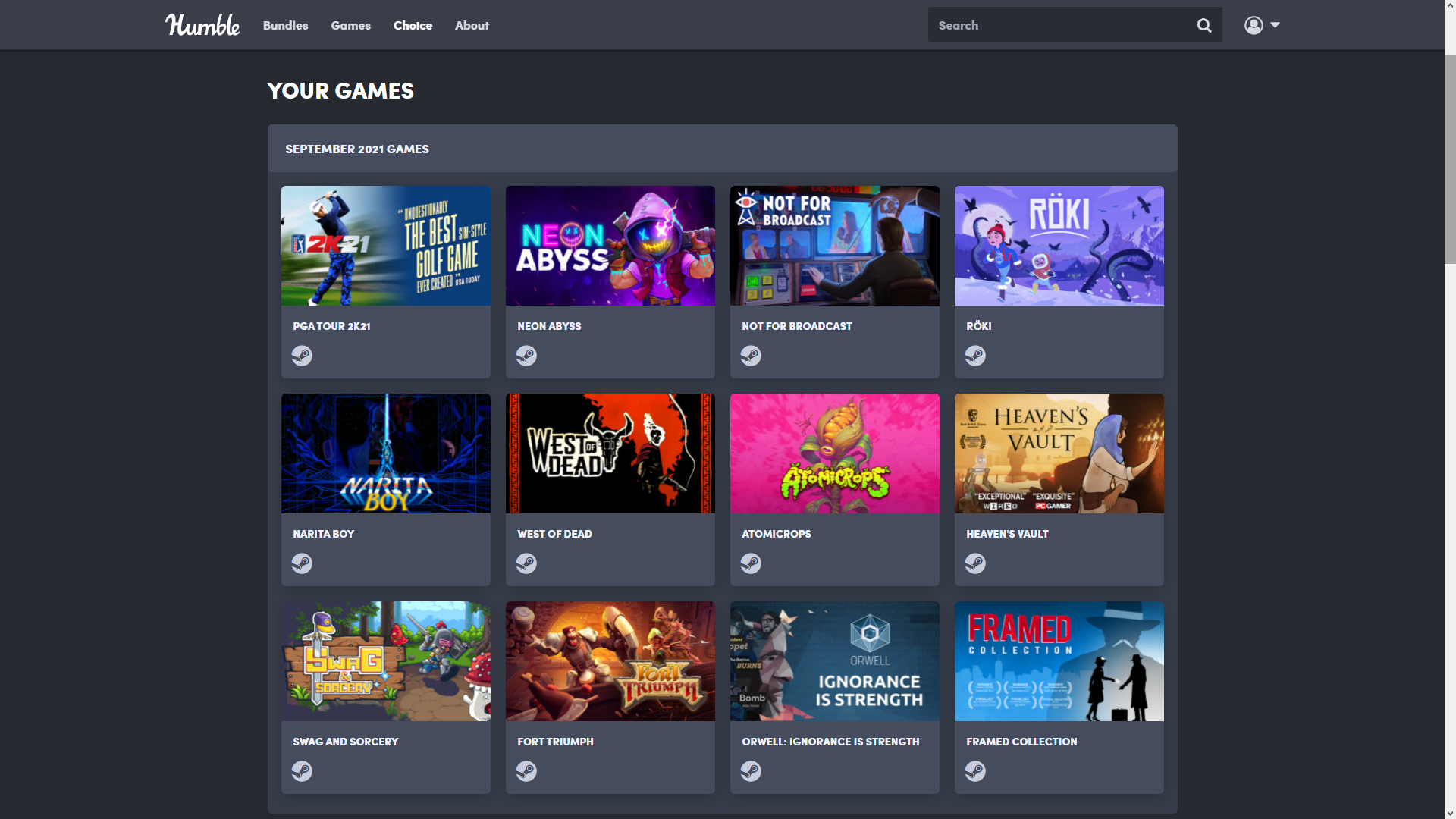Click the search magnifier icon
1456x819 pixels.
coord(1203,26)
